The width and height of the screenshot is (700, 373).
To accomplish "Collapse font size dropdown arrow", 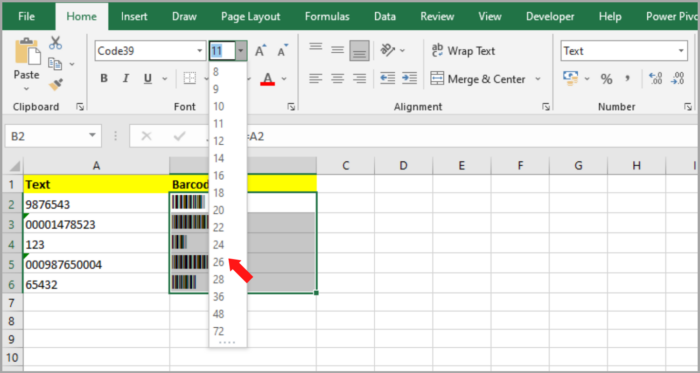I will pyautogui.click(x=241, y=51).
